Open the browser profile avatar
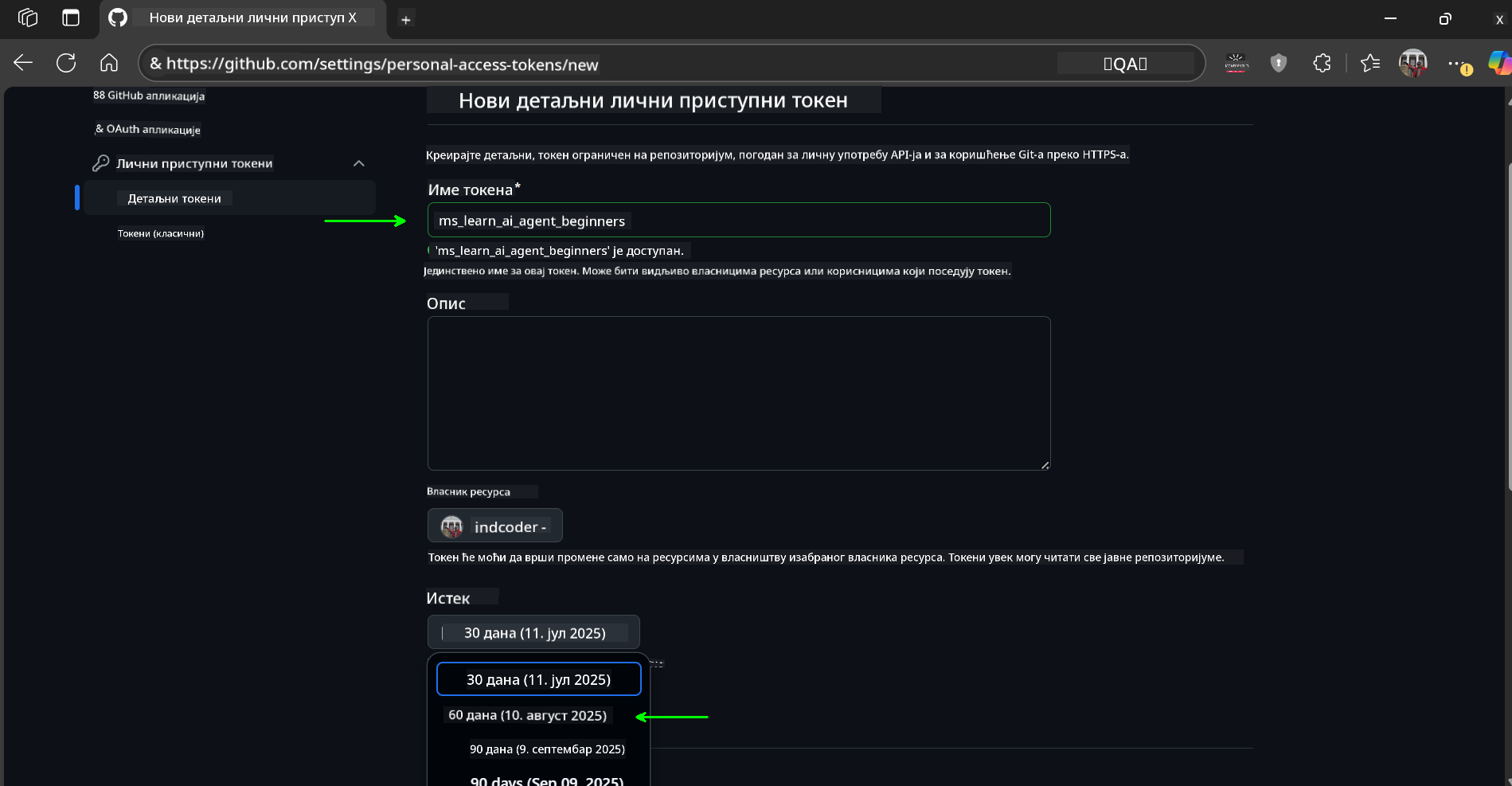Image resolution: width=1512 pixels, height=786 pixels. (x=1413, y=63)
